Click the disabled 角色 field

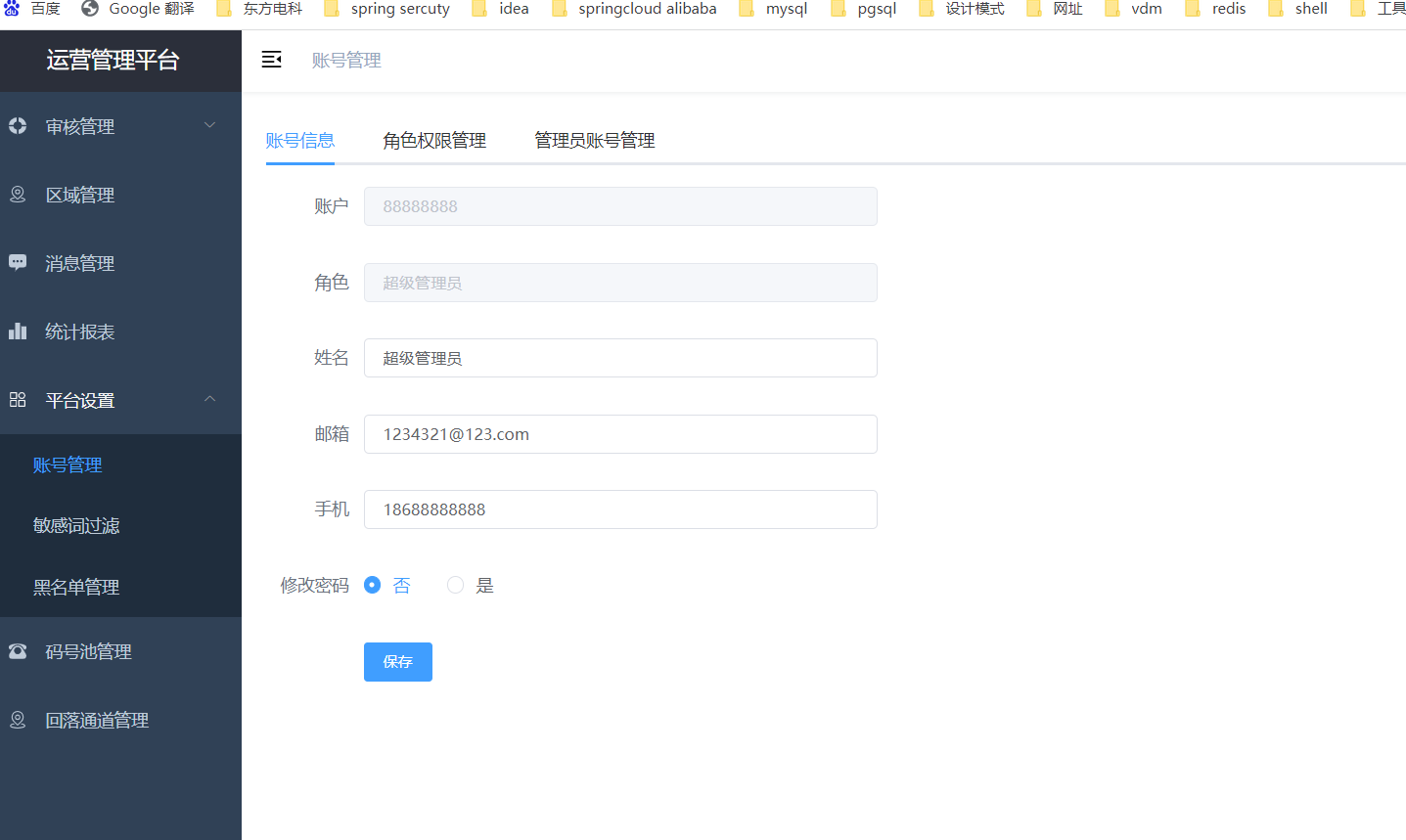[620, 283]
